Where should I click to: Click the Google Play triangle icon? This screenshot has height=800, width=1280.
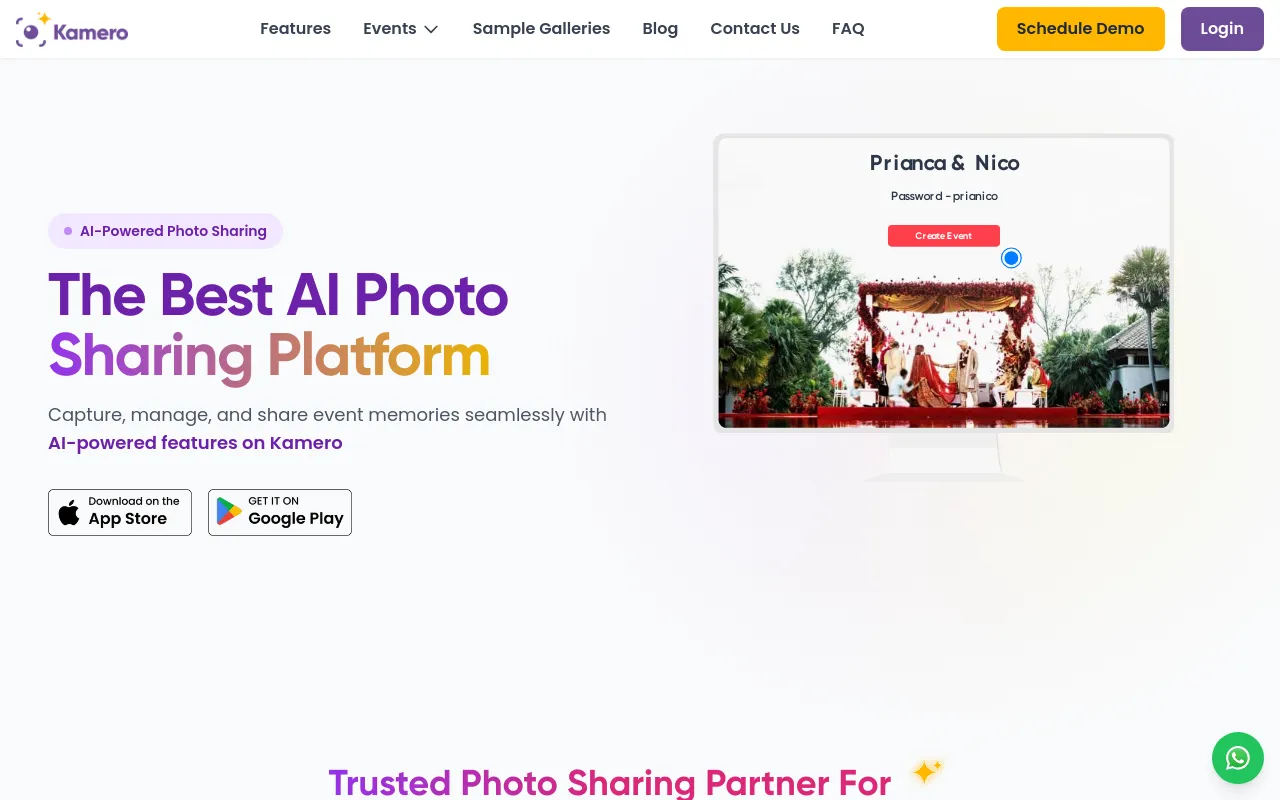click(229, 512)
